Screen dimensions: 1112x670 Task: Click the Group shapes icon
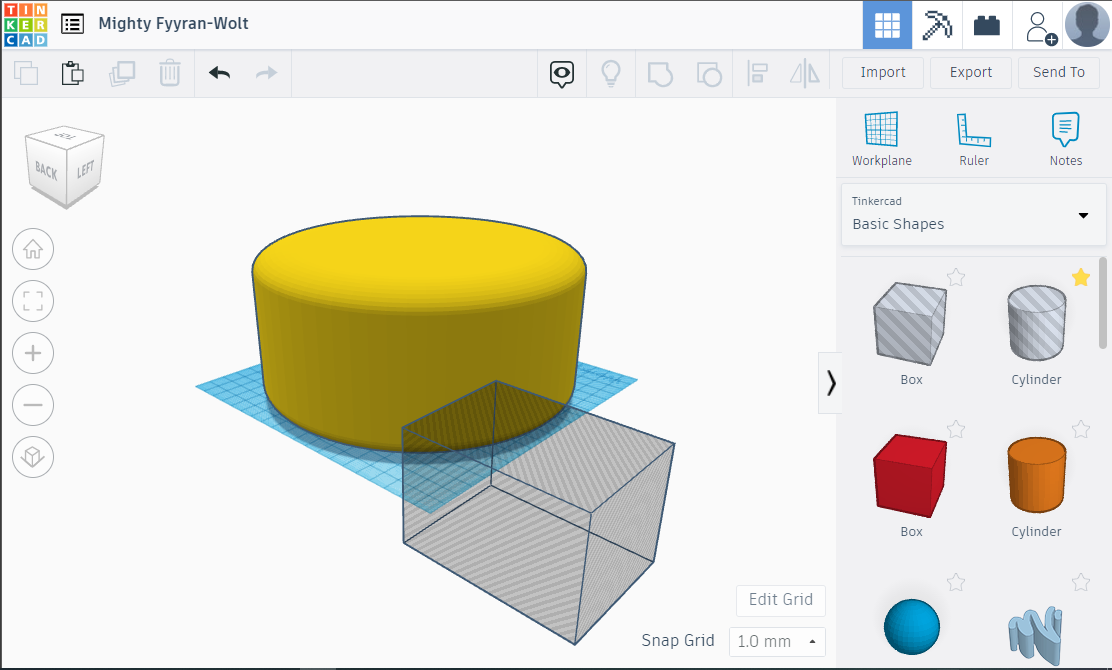660,74
